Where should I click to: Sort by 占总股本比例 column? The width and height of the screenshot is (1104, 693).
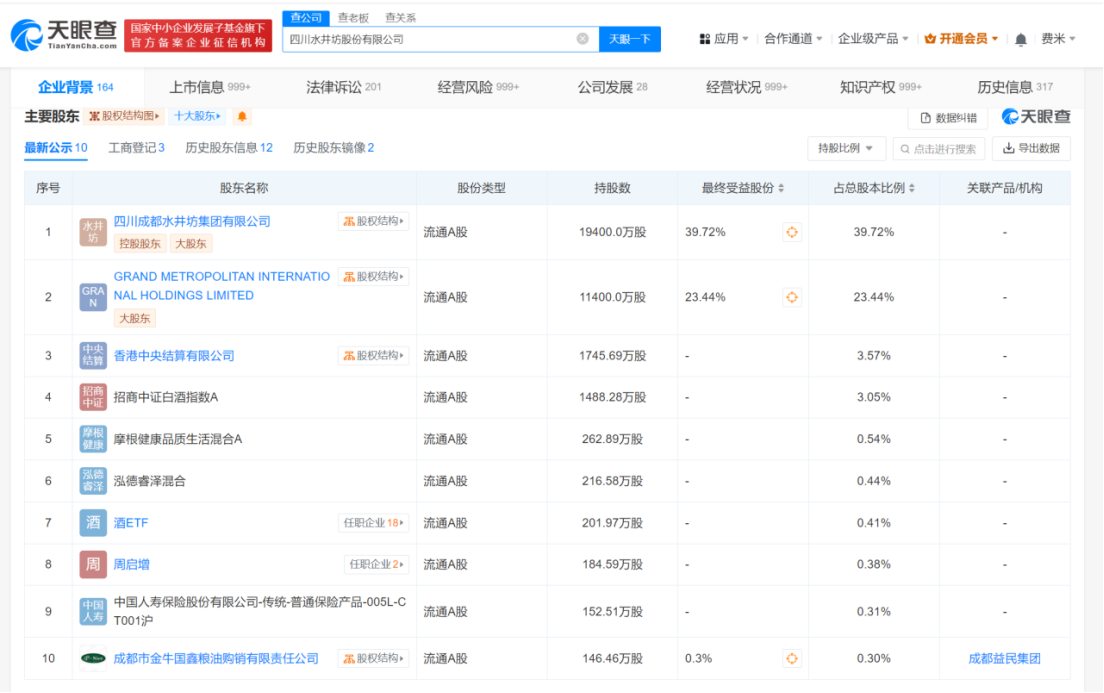click(874, 188)
